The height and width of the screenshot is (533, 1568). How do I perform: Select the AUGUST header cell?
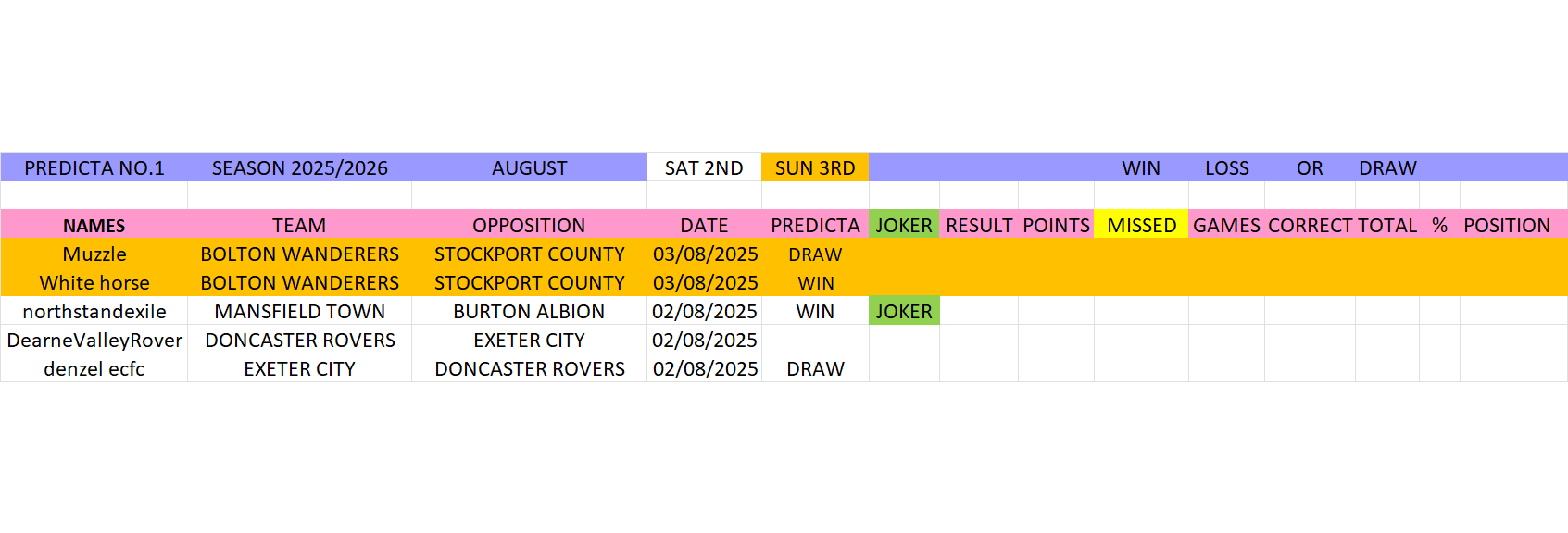click(530, 167)
